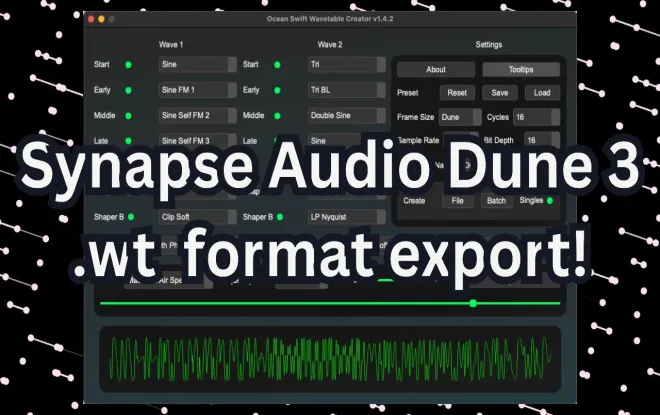Click the About button
Image resolution: width=660 pixels, height=415 pixels.
pyautogui.click(x=436, y=69)
